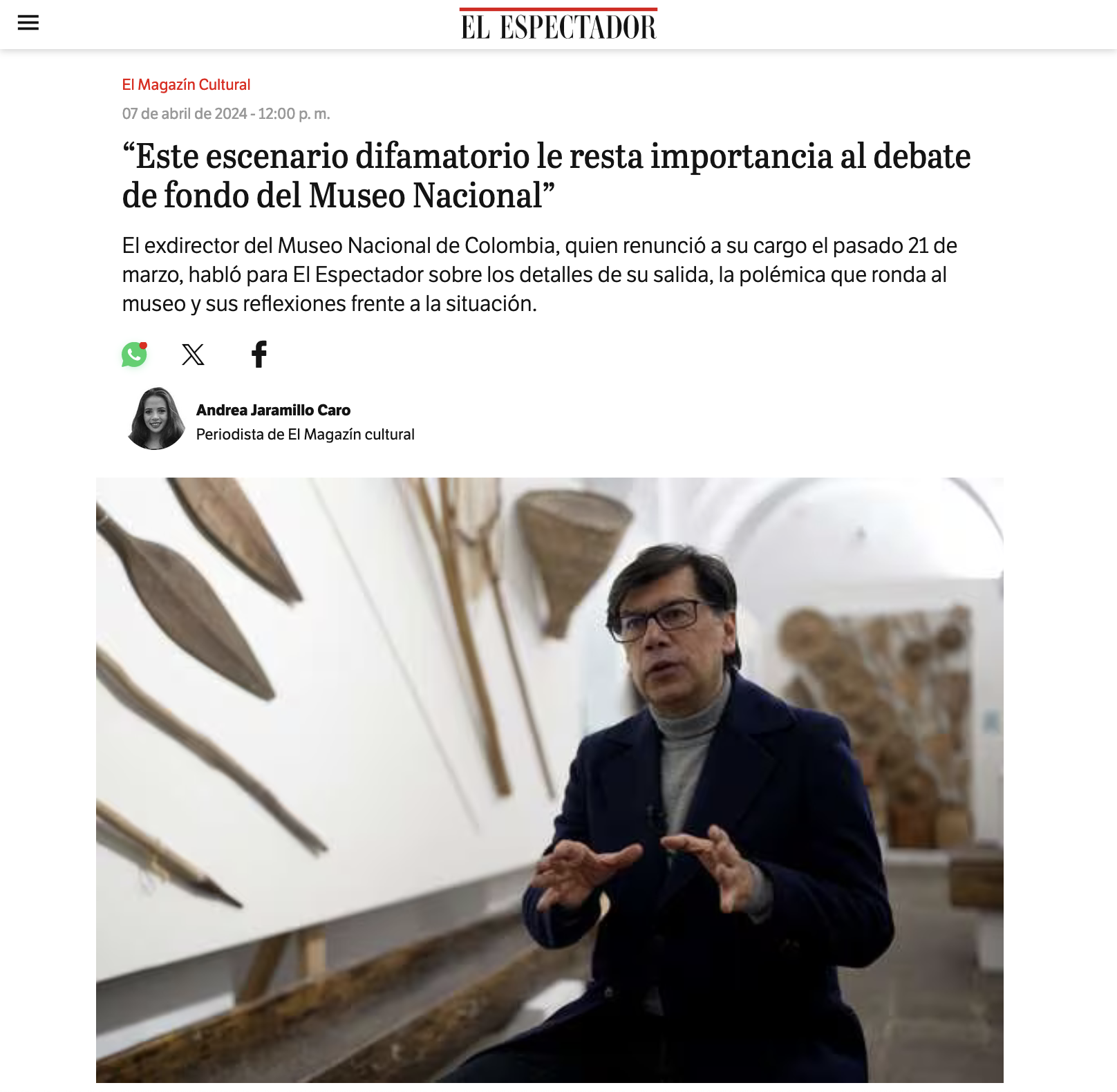Open author Andrea Jaramillo Caro's profile
Screen dimensions: 1117x1092
(x=273, y=410)
